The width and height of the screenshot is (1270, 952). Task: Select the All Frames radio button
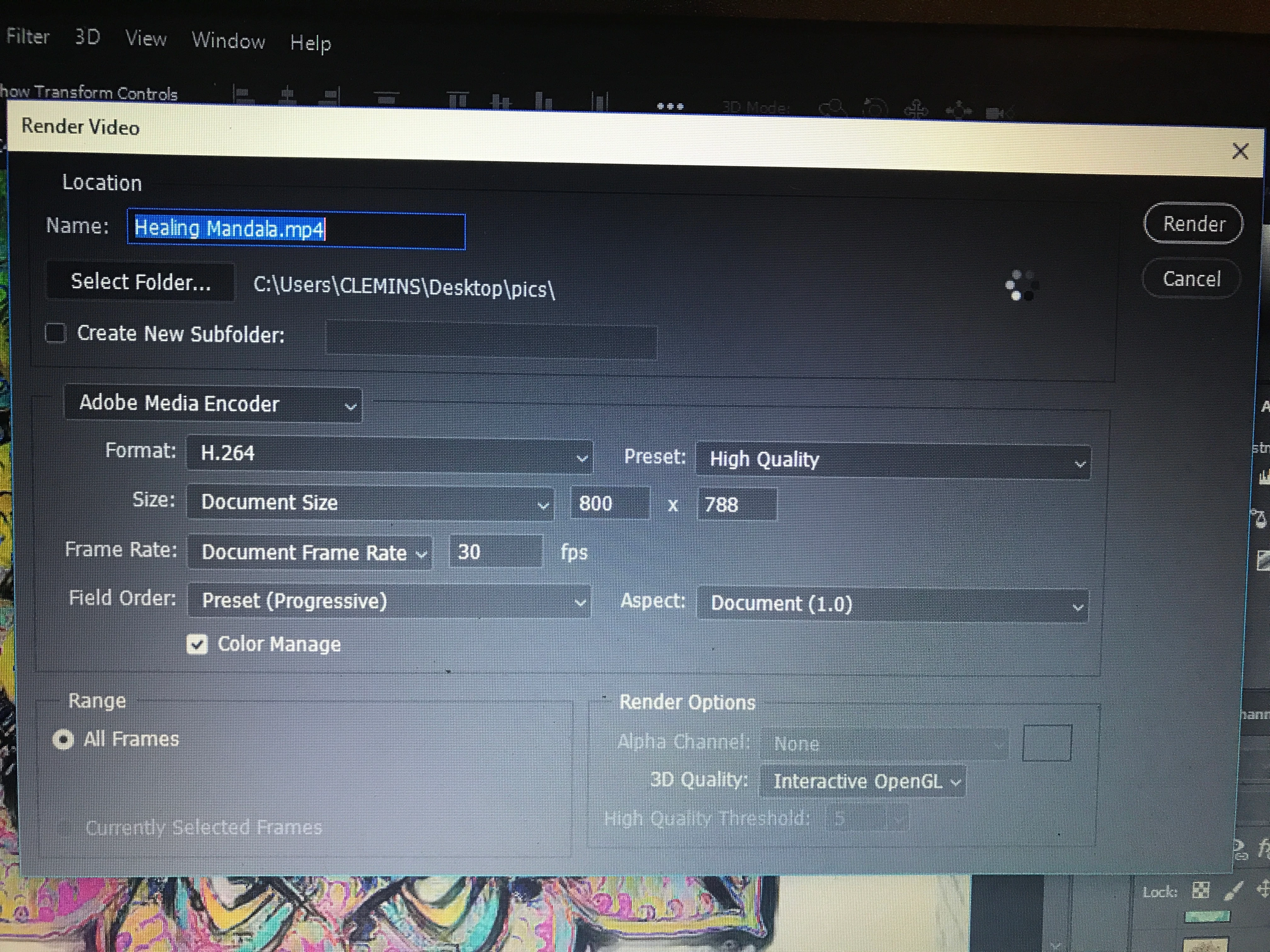[63, 739]
